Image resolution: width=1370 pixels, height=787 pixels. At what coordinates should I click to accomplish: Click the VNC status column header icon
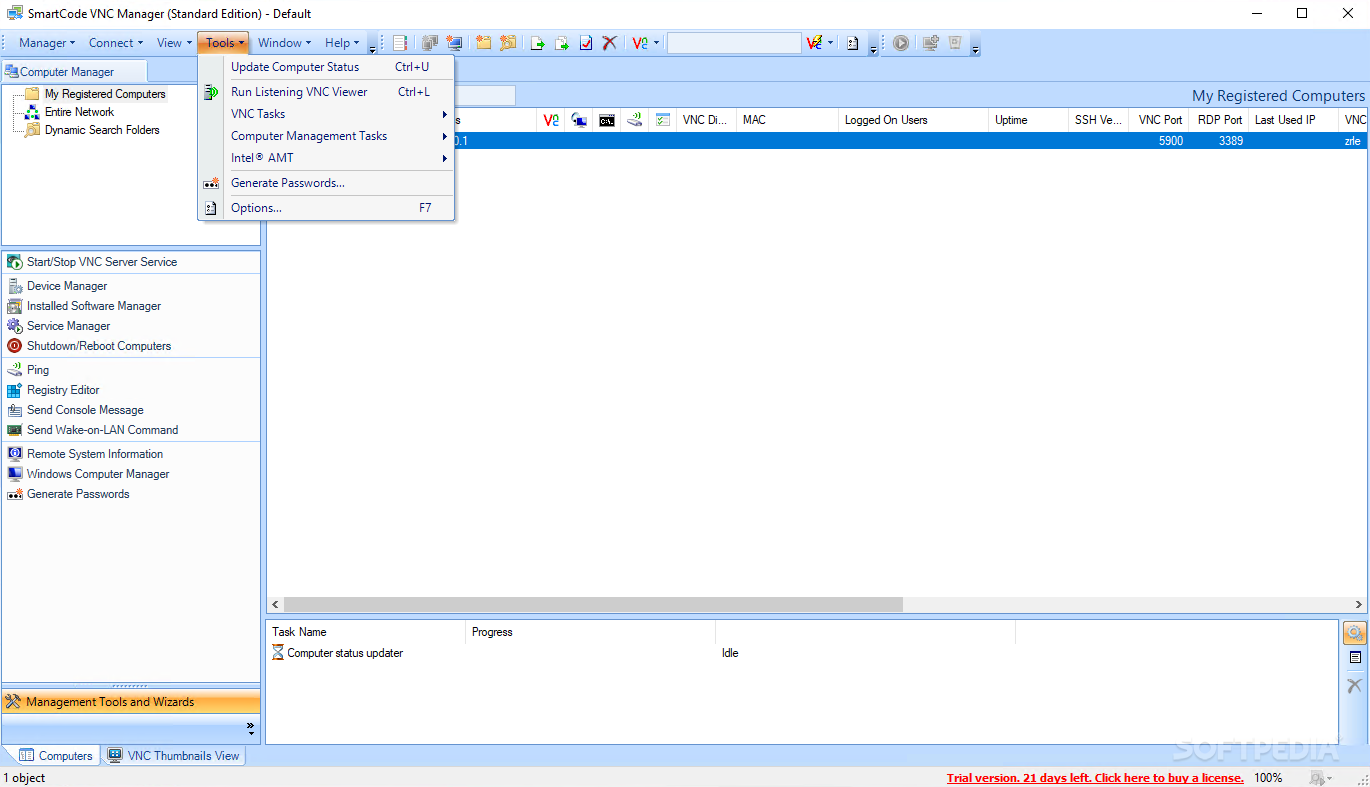point(551,120)
